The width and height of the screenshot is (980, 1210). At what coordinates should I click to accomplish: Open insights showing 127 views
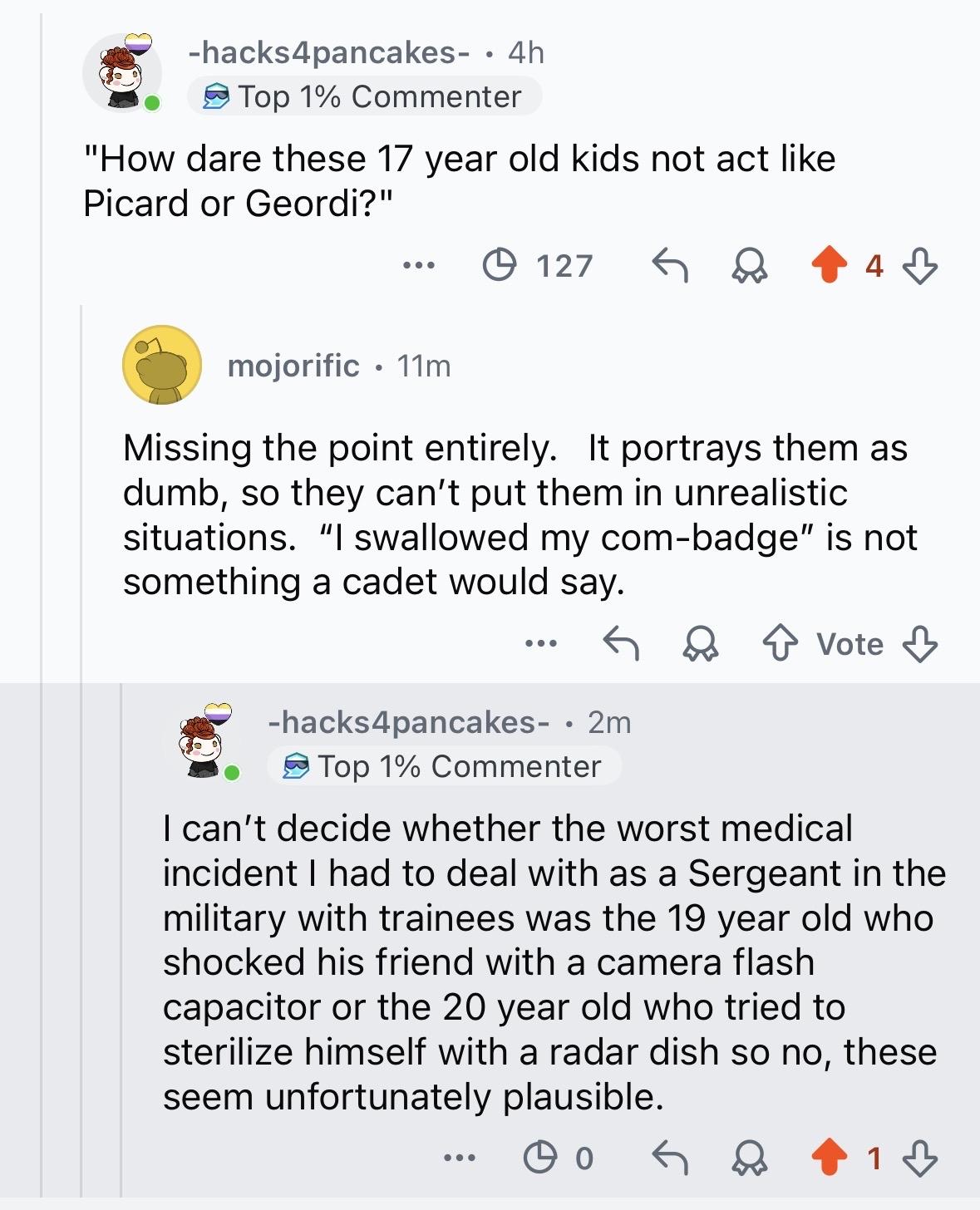tap(538, 266)
